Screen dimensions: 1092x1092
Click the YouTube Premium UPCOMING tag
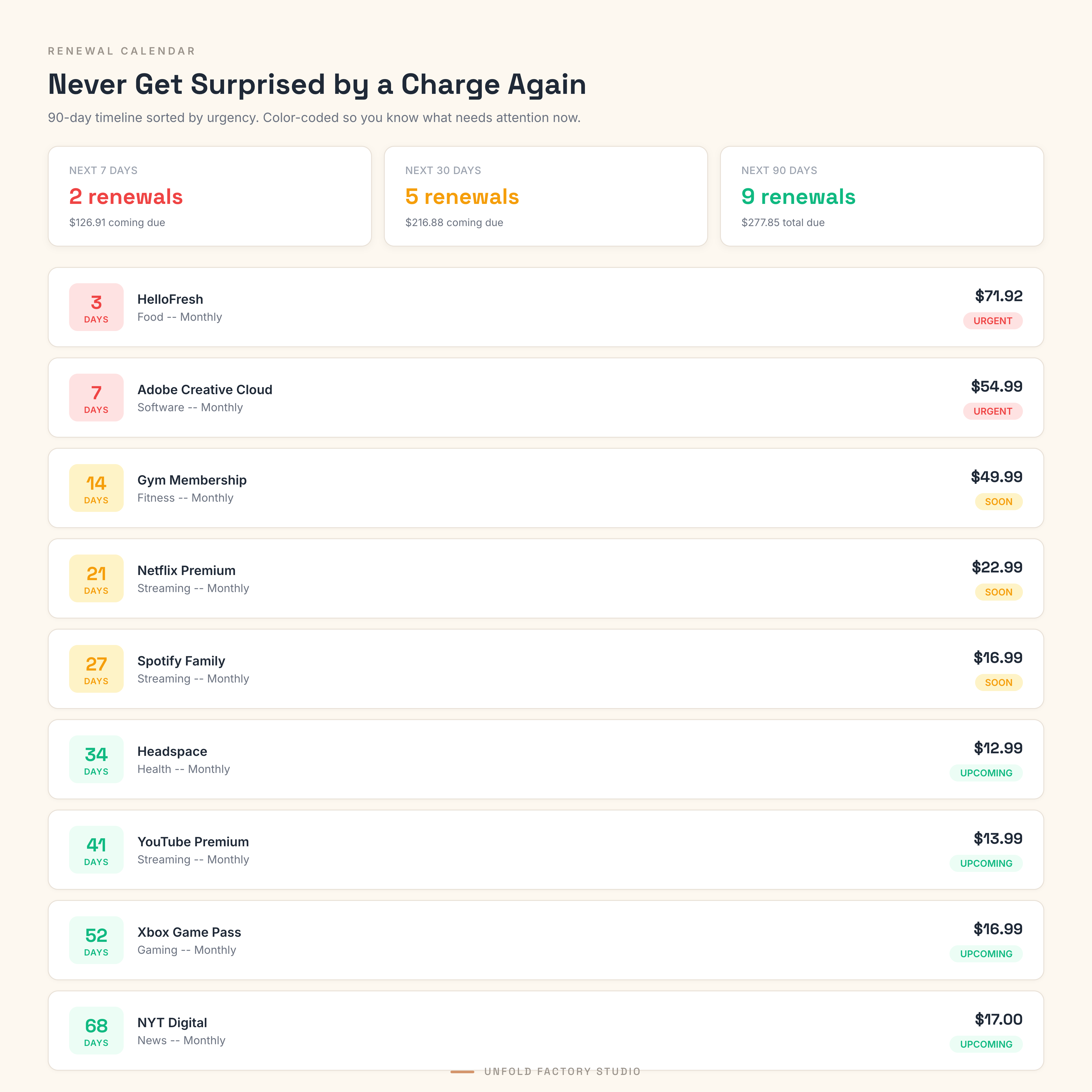coord(986,864)
